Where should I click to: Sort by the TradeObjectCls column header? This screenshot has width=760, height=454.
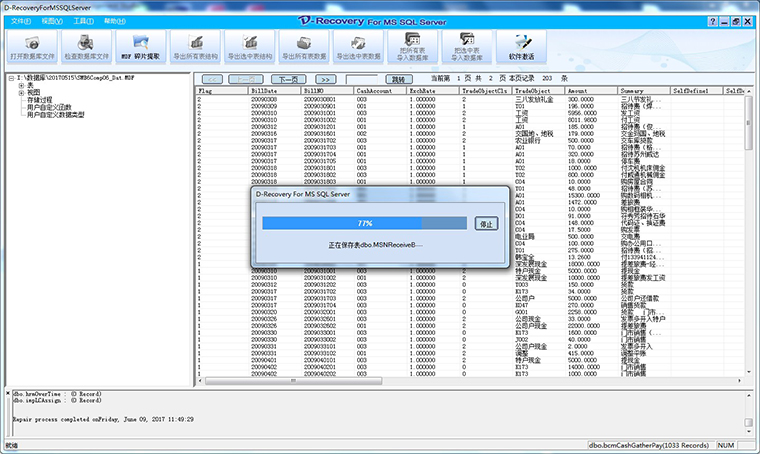click(486, 91)
